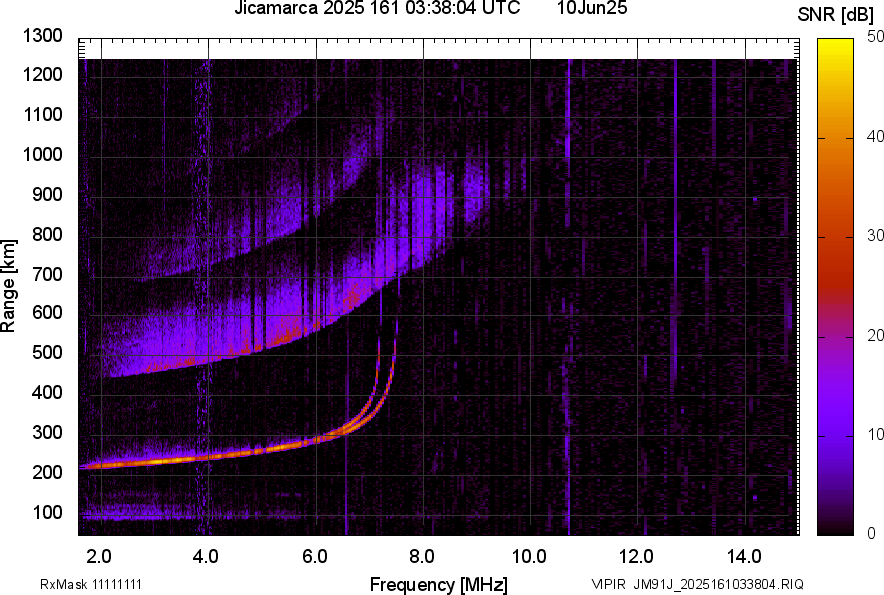Viewport: 884px width, 595px height.
Task: Click the colorbar tick value 50
Action: coord(876,37)
